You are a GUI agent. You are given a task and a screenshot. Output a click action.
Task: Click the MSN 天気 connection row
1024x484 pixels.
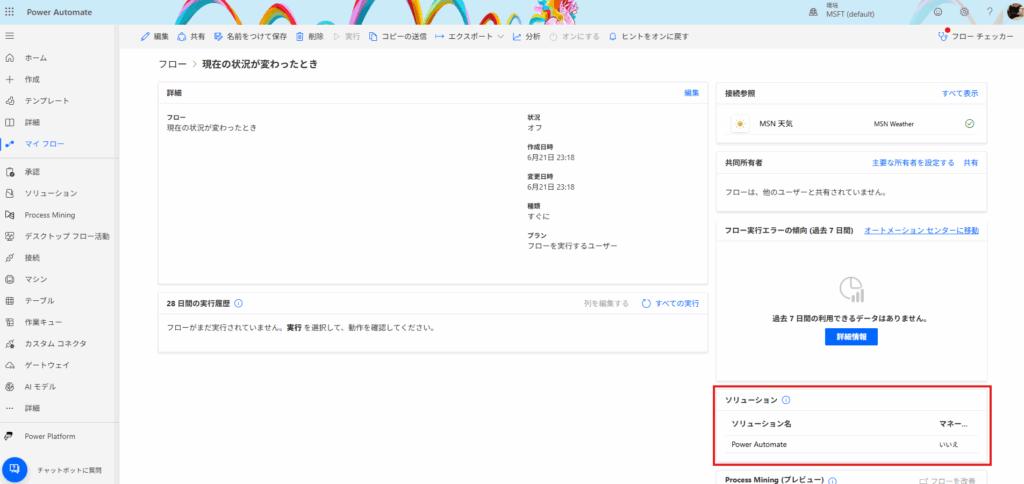pos(851,123)
